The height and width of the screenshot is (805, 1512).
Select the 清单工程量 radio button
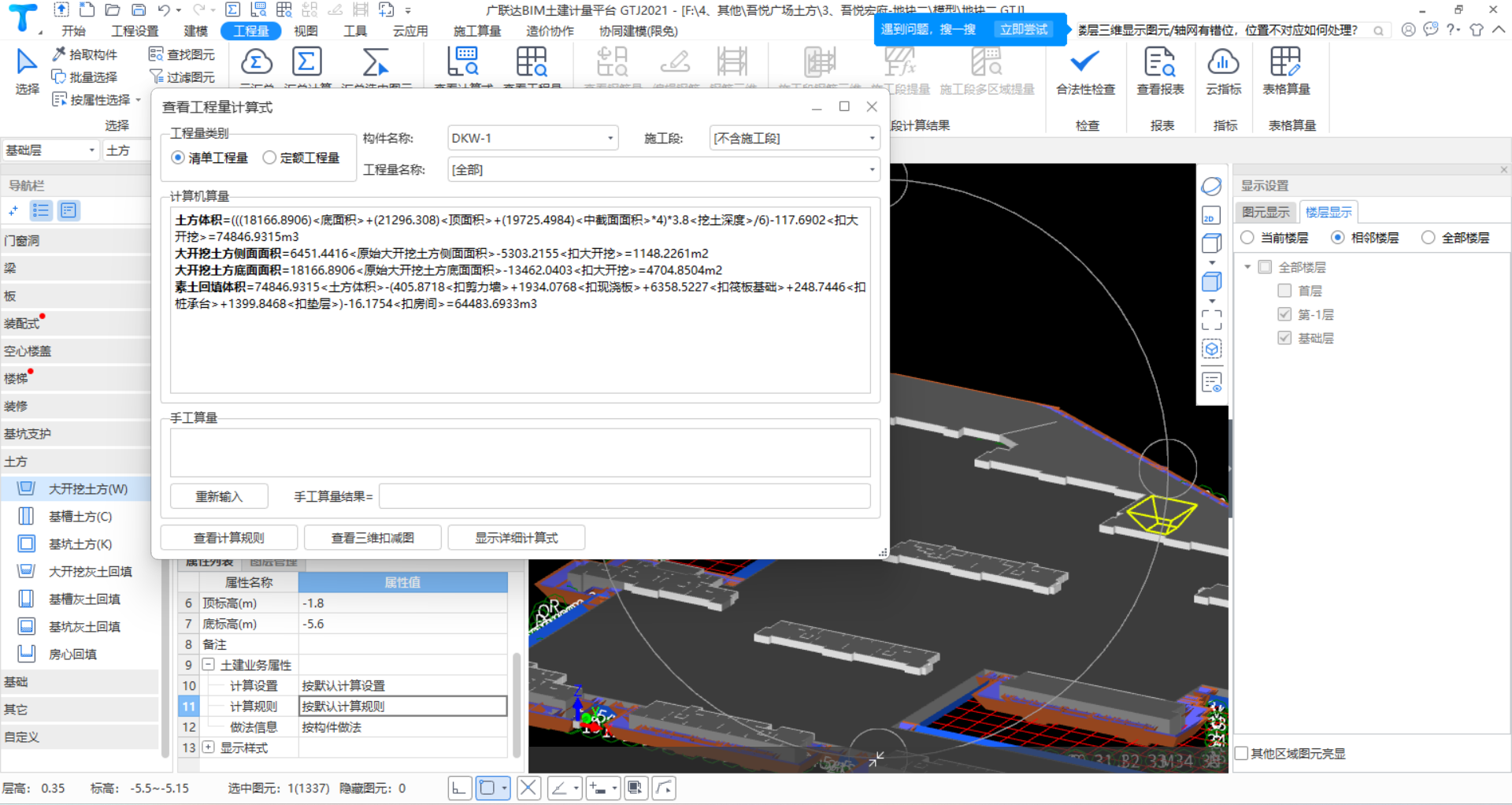point(178,158)
